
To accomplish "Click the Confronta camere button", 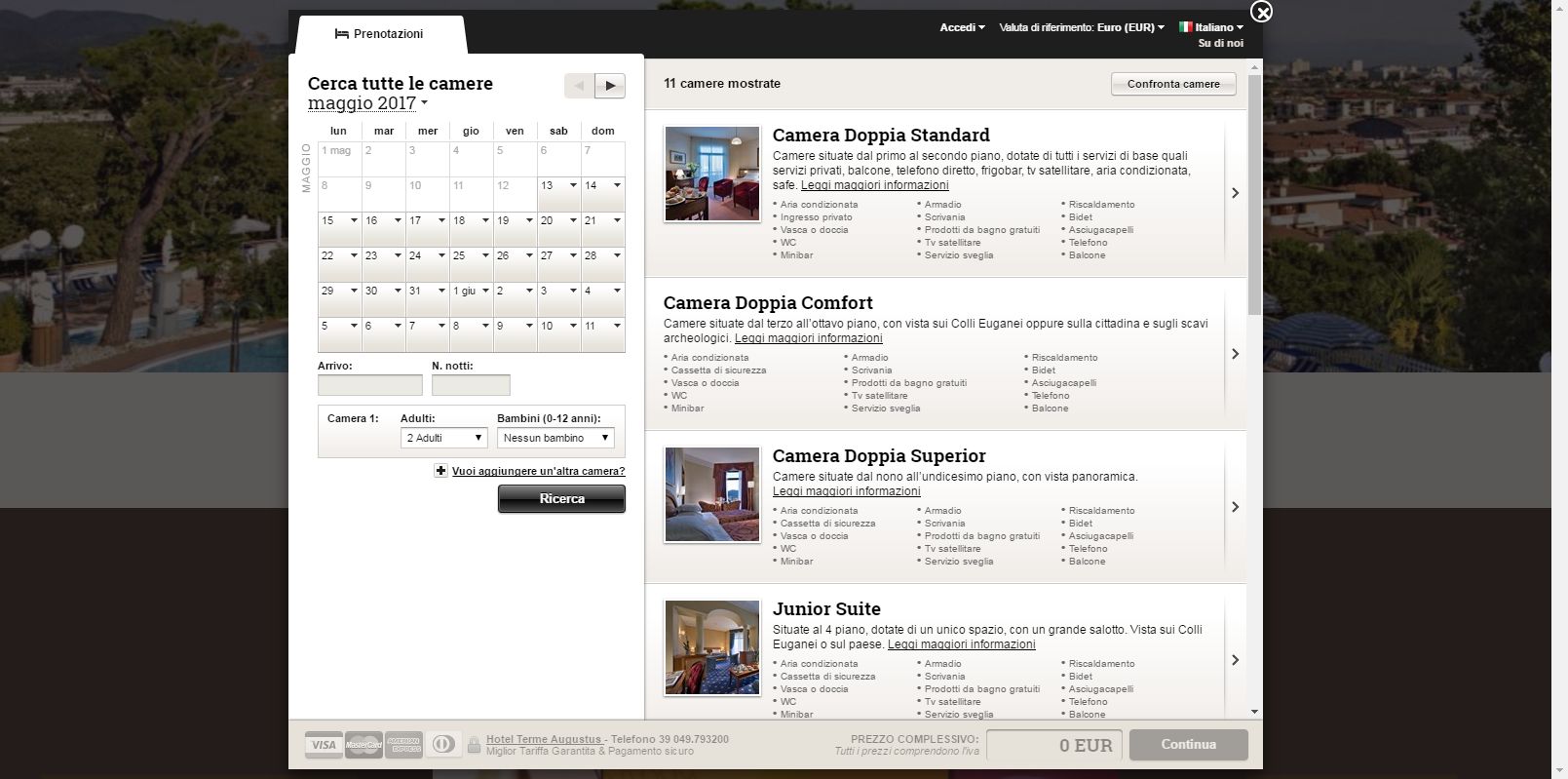I will coord(1173,84).
